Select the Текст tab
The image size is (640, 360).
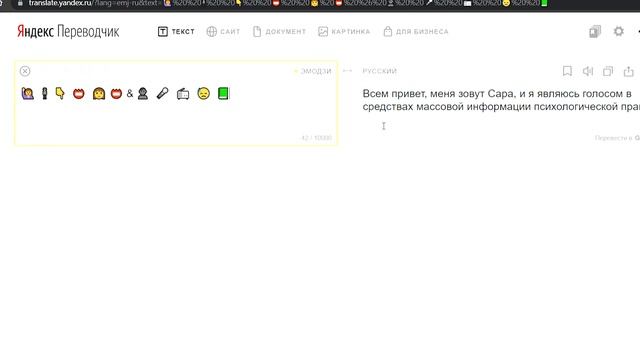(176, 31)
